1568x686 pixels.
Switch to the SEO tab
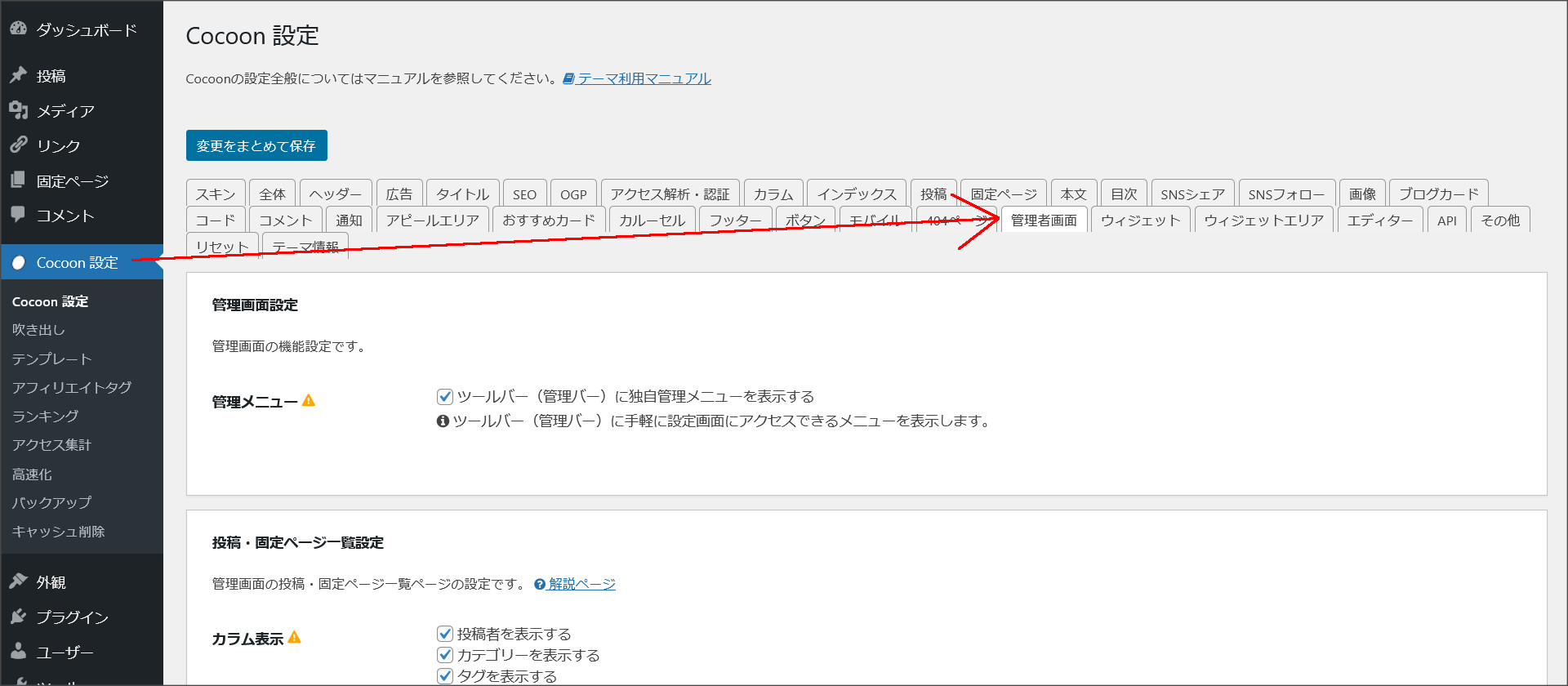point(525,194)
